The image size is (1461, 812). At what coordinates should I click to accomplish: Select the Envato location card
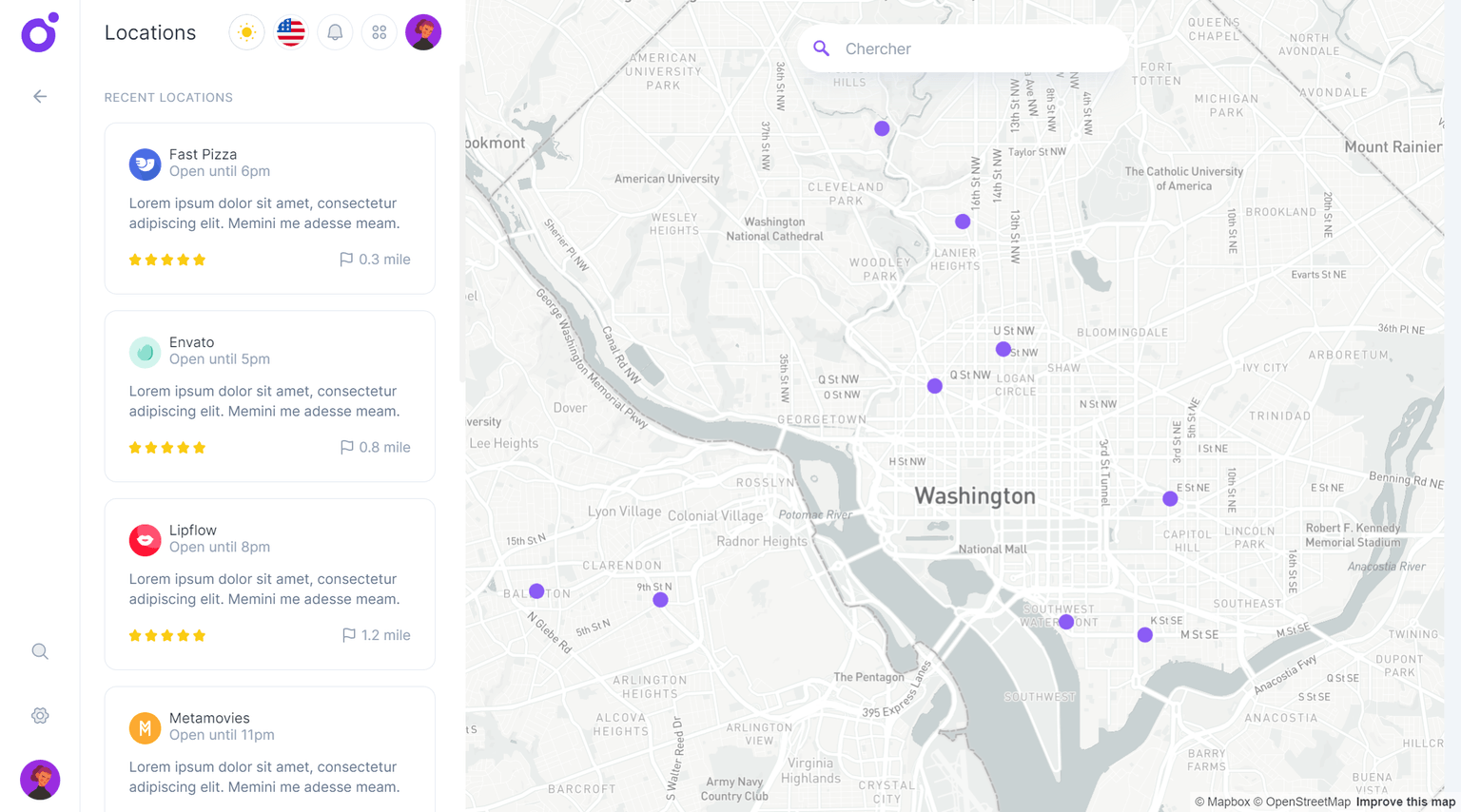tap(270, 396)
